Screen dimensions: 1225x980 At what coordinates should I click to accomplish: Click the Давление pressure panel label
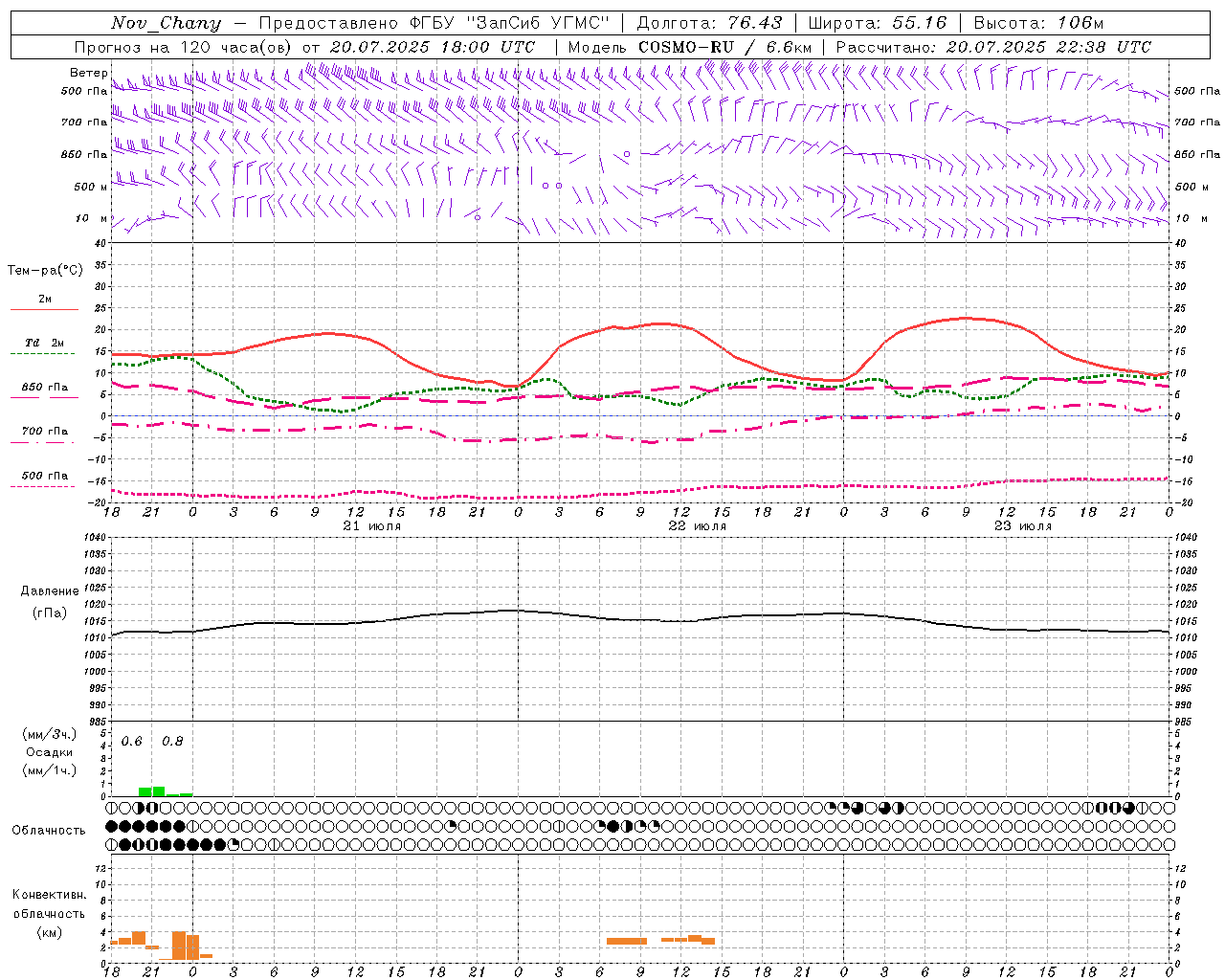coord(50,591)
